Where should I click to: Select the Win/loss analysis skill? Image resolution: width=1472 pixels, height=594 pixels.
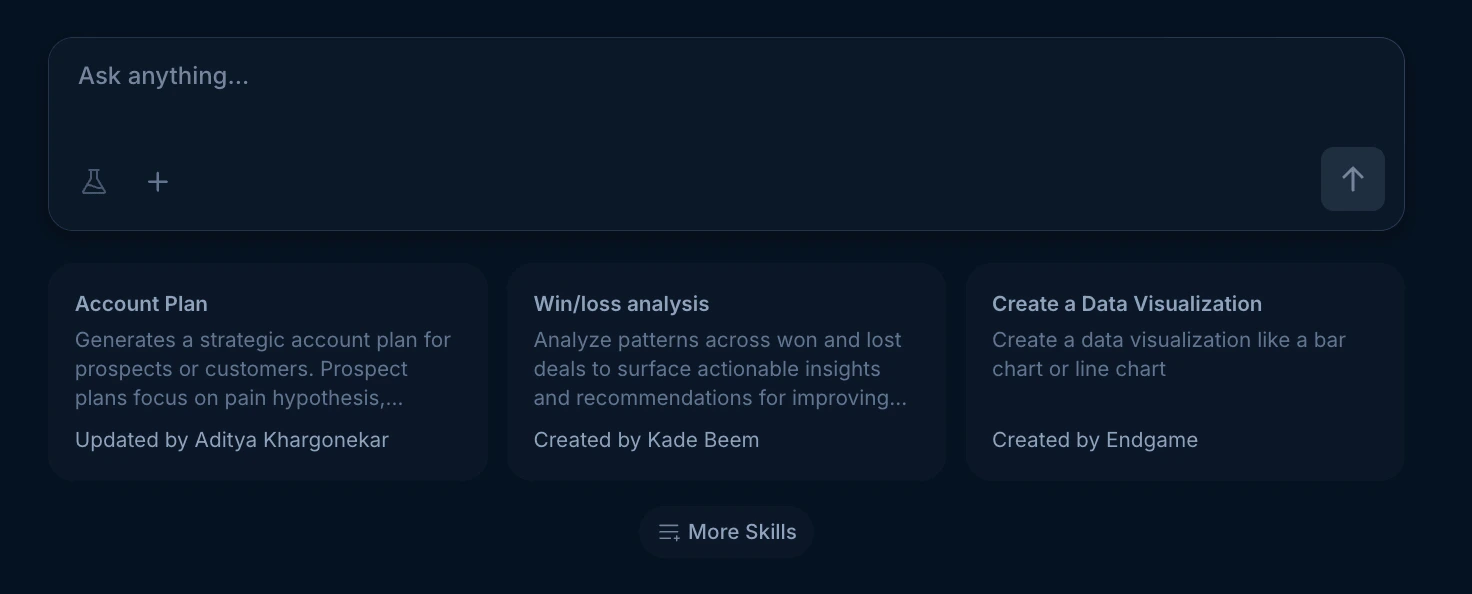click(x=727, y=371)
